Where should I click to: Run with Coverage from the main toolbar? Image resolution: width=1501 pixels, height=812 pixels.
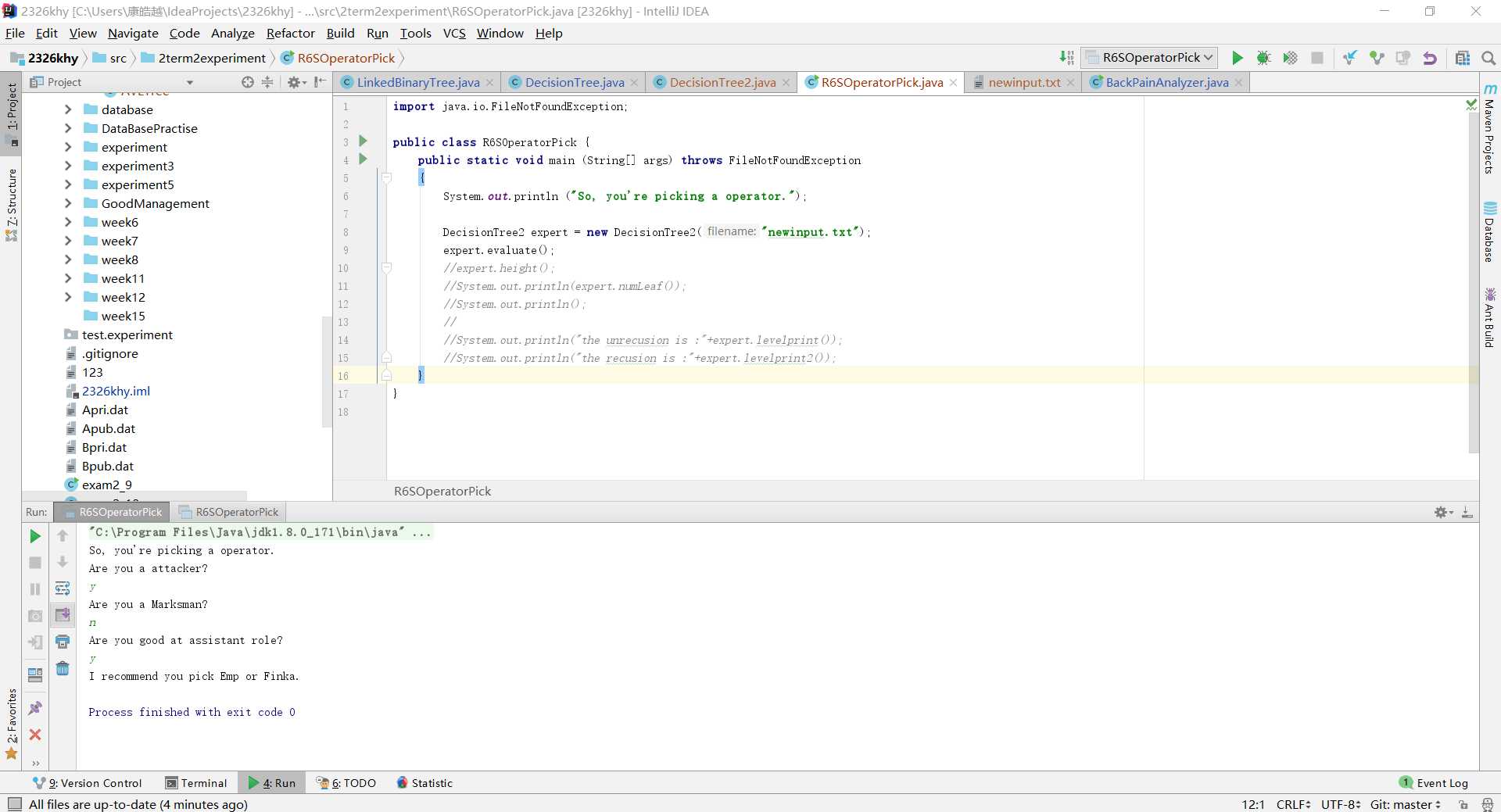tap(1290, 58)
